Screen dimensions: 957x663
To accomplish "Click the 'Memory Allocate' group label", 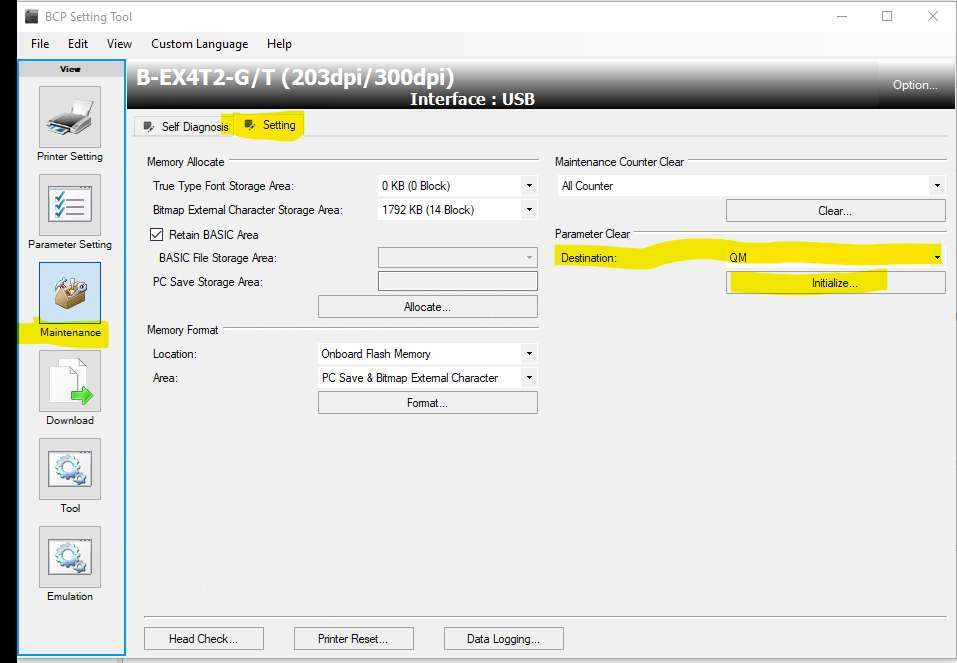I will 186,162.
